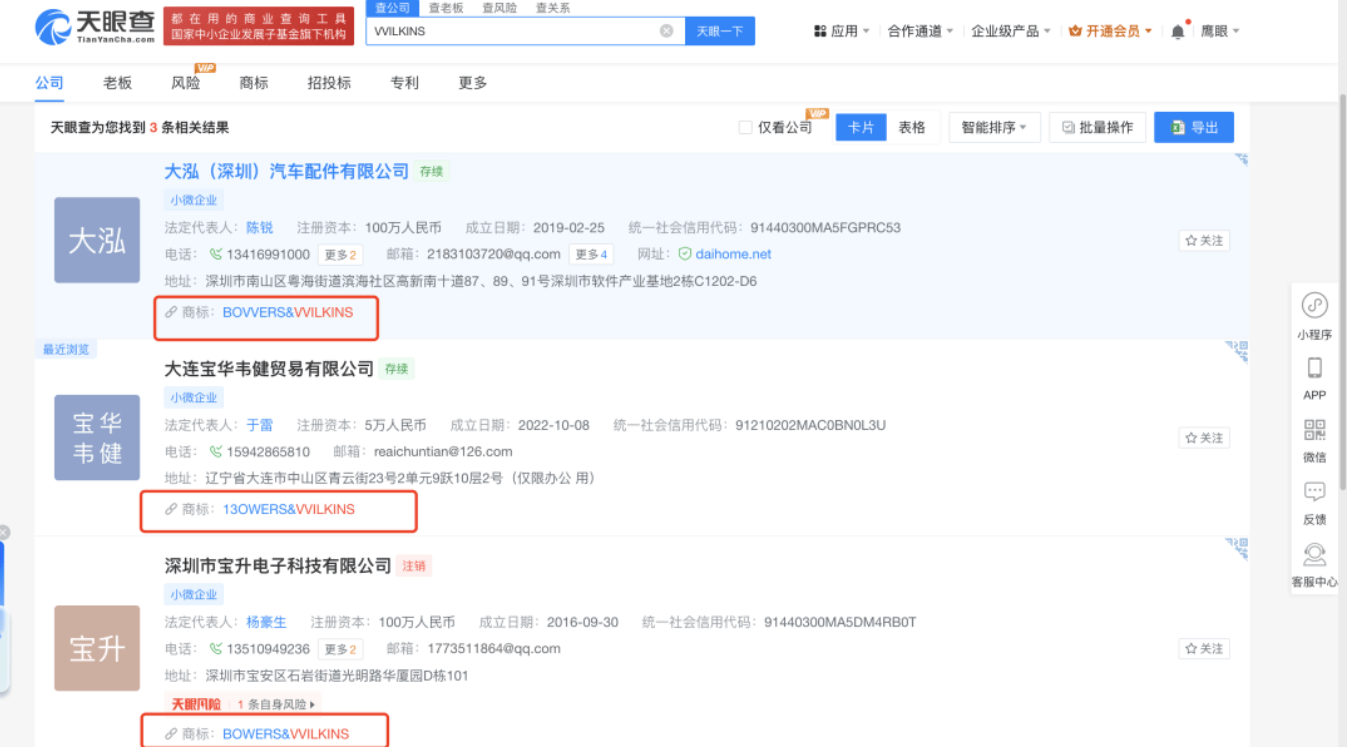This screenshot has width=1348, height=752.
Task: Toggle 关注 on 大连宝华韦健贸易有限公司
Action: 1202,437
